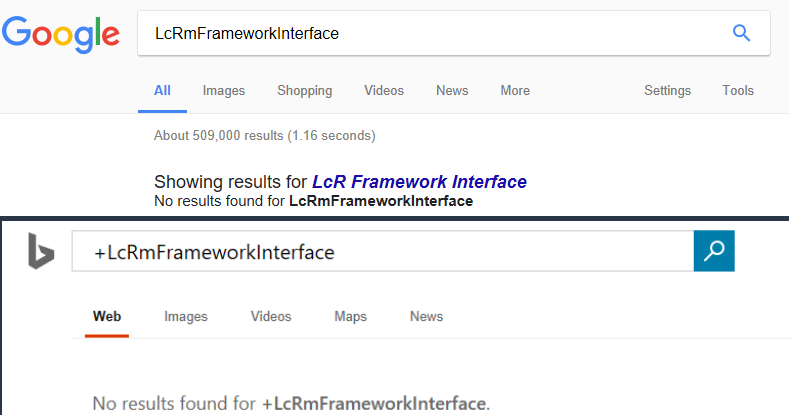This screenshot has width=792, height=415.
Task: Select the All tab in Google
Action: [x=162, y=90]
